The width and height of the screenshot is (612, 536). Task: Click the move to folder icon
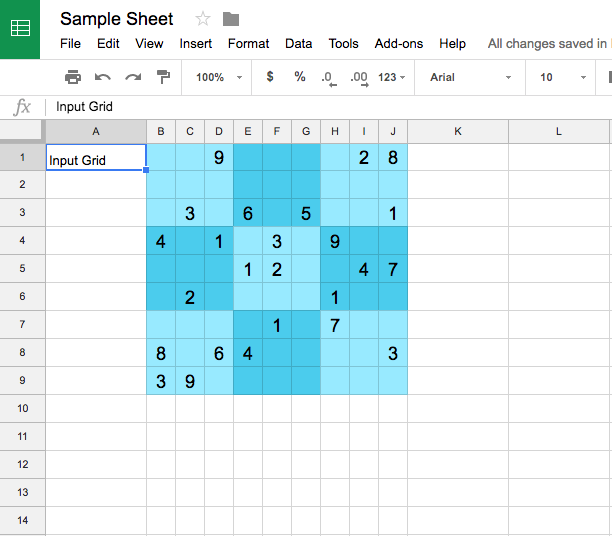(x=231, y=19)
